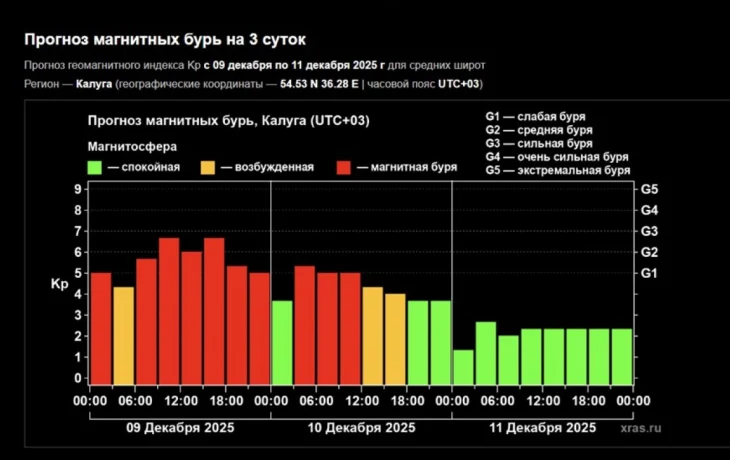Click the 'Kp' axis label

click(x=59, y=284)
